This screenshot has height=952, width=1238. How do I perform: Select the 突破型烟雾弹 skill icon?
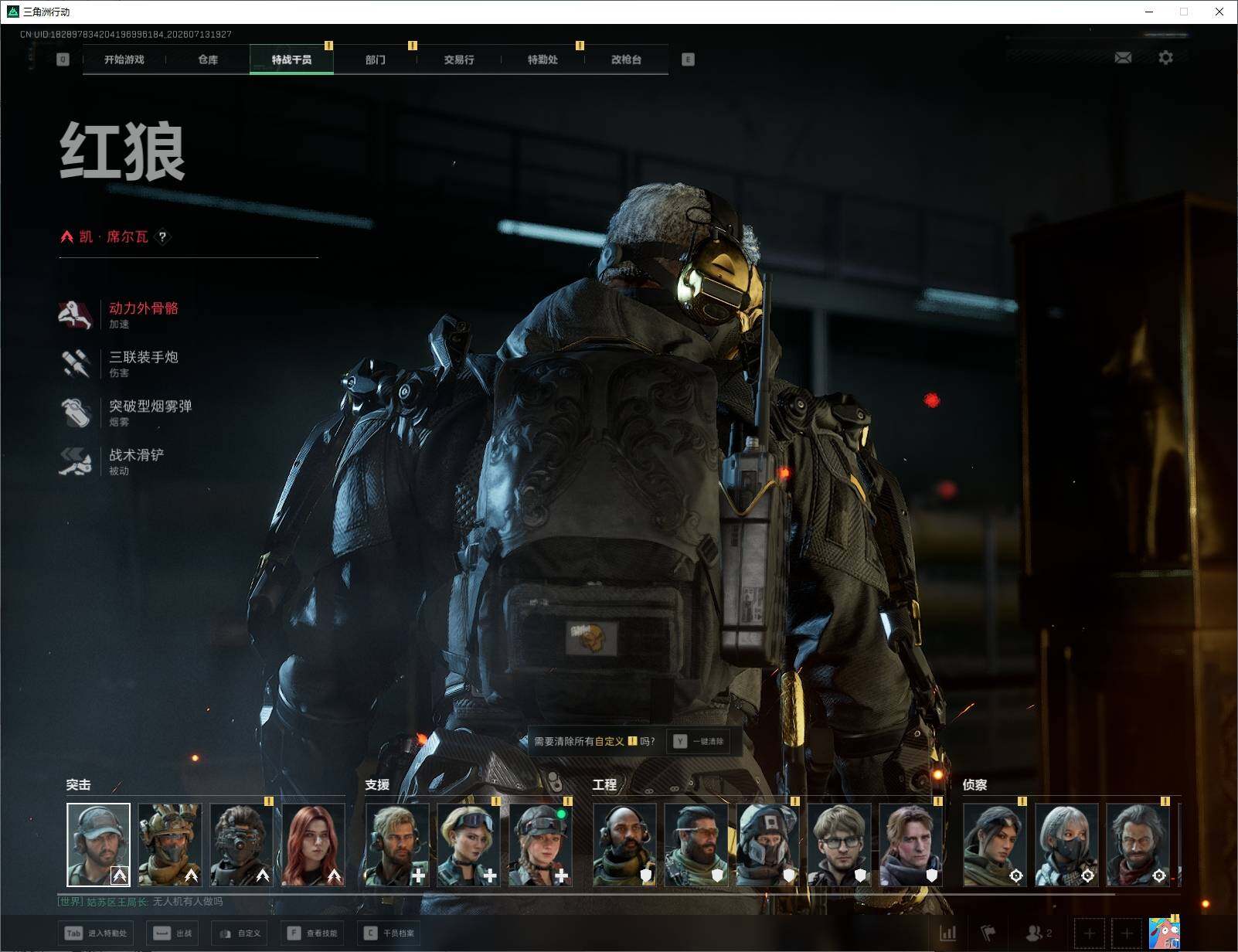click(x=76, y=412)
